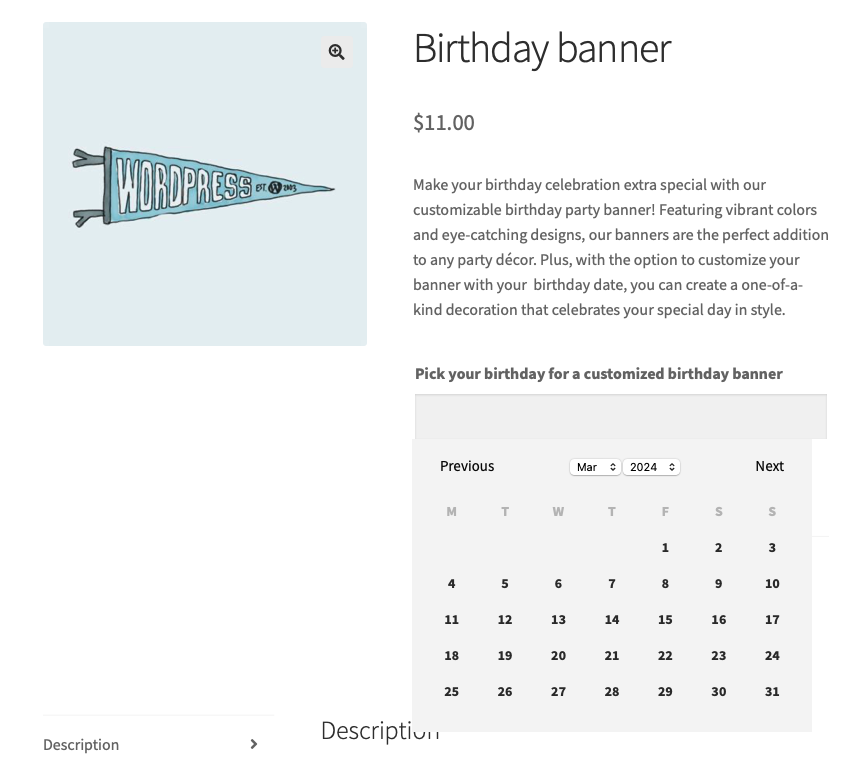Select day 9 in the calendar
This screenshot has height=761, width=868.
(x=718, y=584)
